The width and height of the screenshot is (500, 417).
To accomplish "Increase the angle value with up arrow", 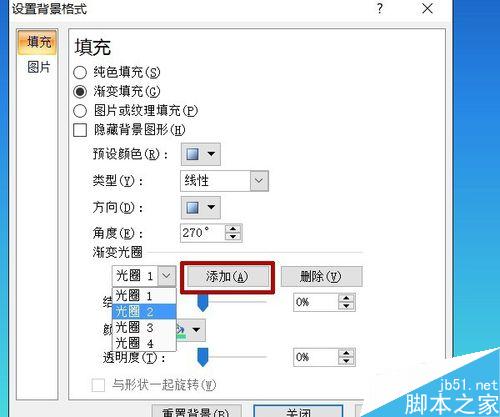I will pos(233,229).
